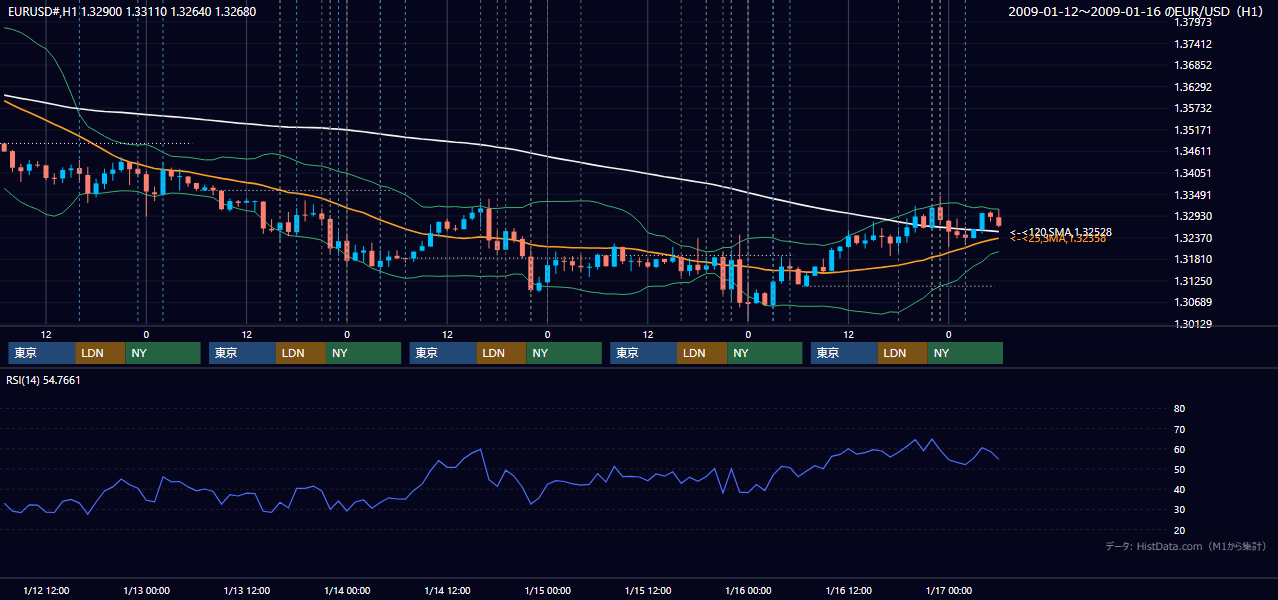This screenshot has height=600, width=1278.
Task: Click the 1/15 00:00 time label
Action: 548,591
